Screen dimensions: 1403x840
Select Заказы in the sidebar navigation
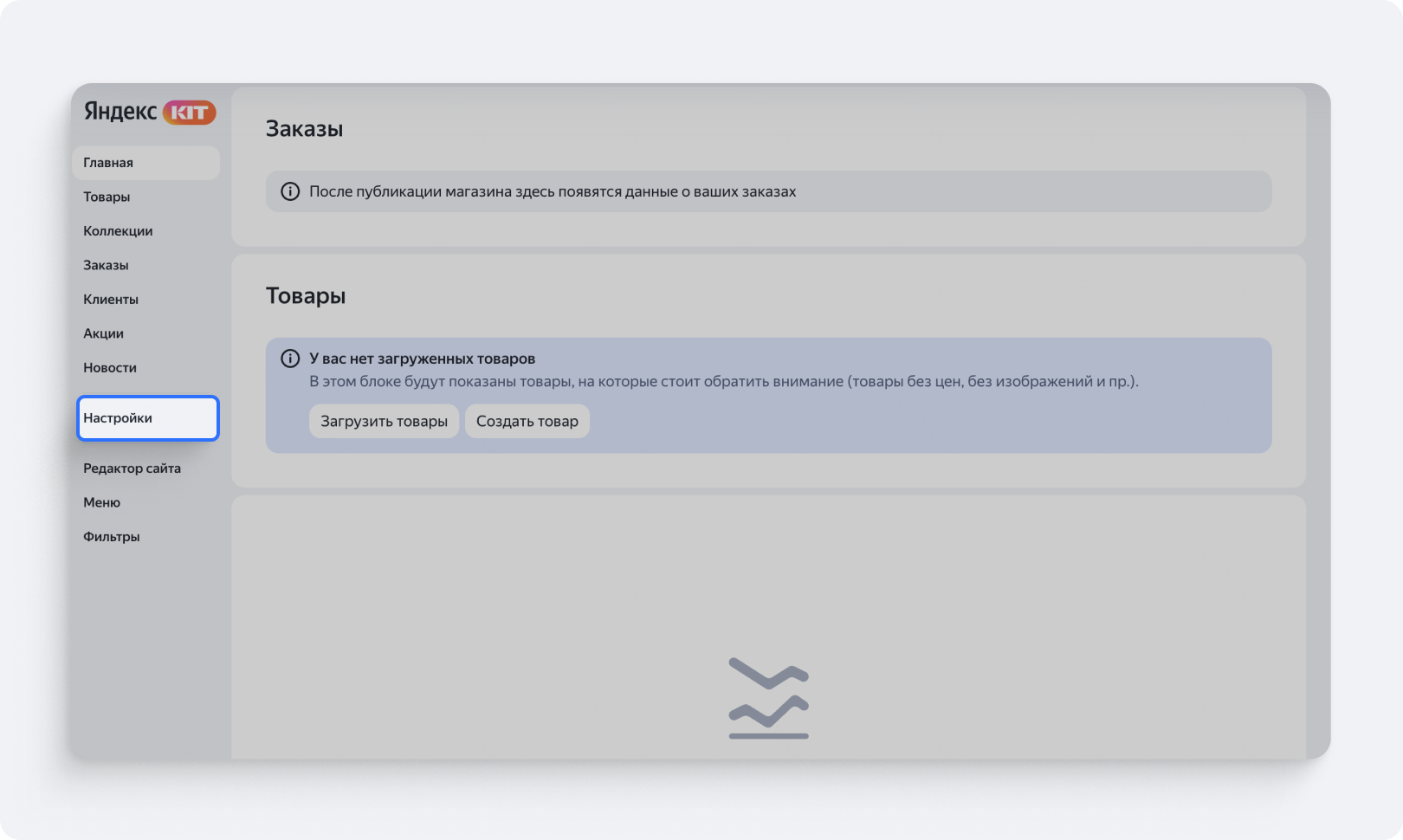pos(106,265)
